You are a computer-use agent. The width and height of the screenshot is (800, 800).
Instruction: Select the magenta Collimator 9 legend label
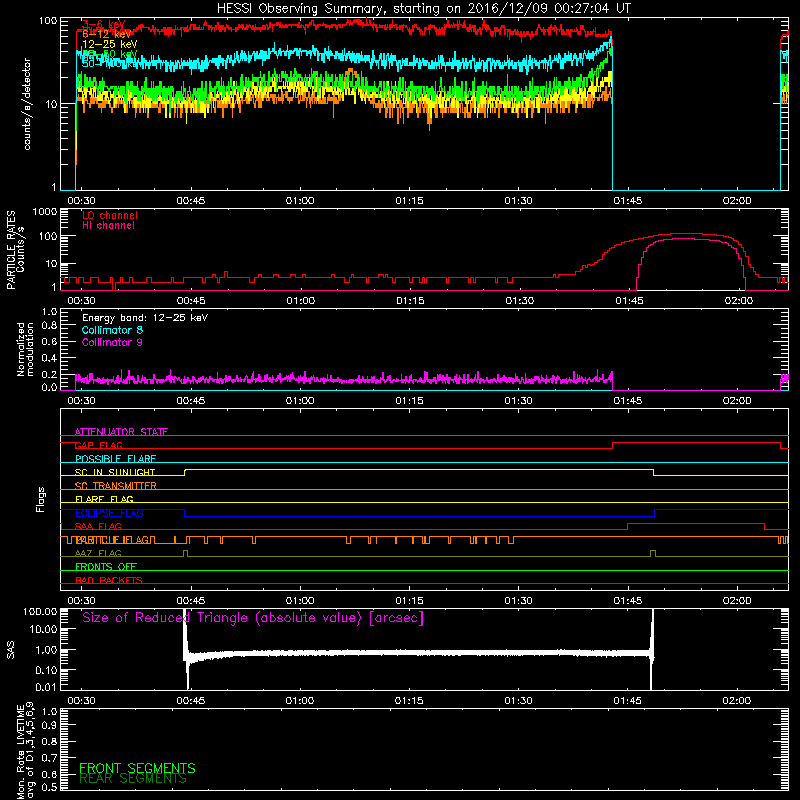(112, 342)
